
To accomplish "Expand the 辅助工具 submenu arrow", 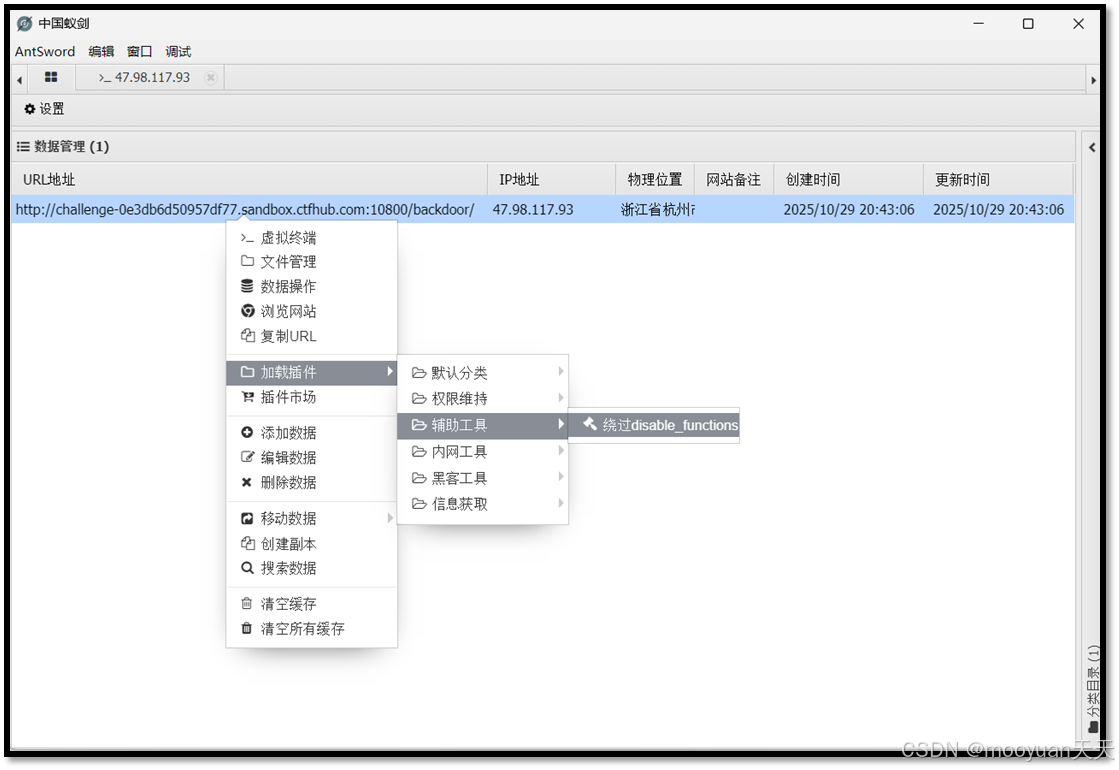I will pyautogui.click(x=561, y=425).
